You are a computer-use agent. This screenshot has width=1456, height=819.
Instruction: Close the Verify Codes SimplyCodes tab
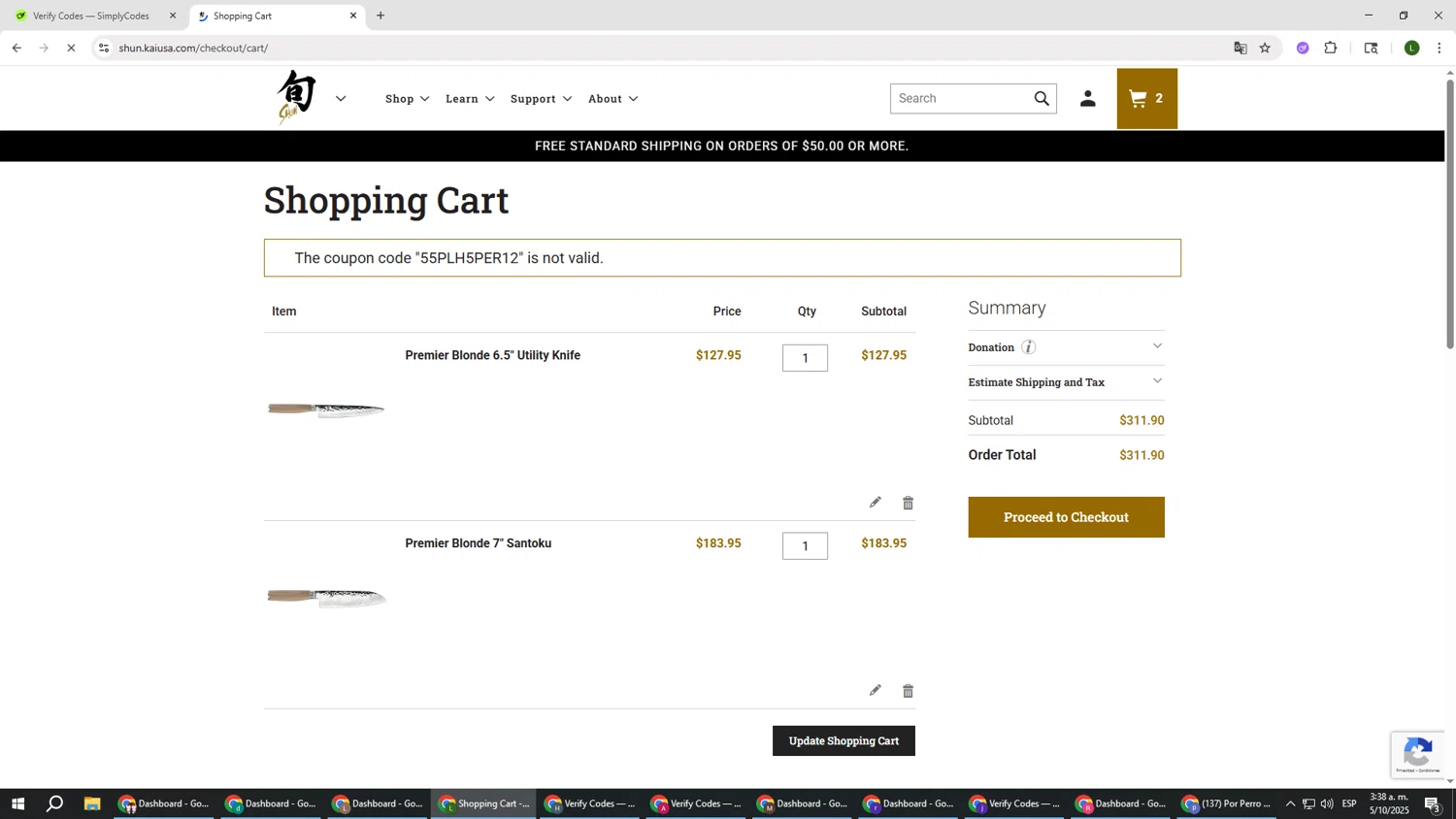coord(173,16)
